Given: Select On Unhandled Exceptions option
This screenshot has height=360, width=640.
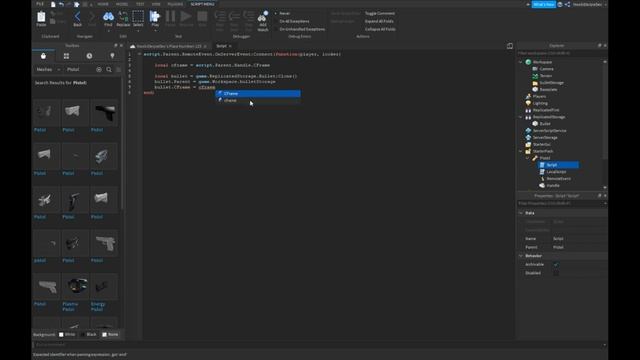Looking at the screenshot, I should tap(302, 29).
